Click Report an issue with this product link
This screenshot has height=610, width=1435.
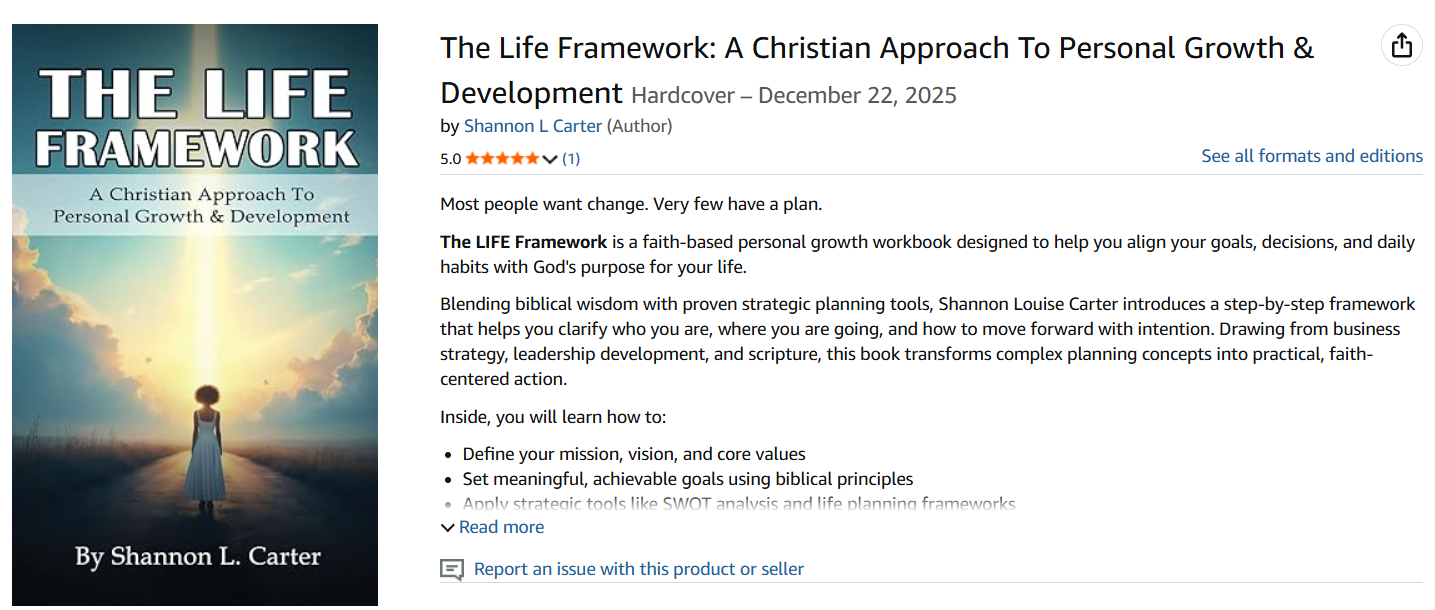coord(638,569)
